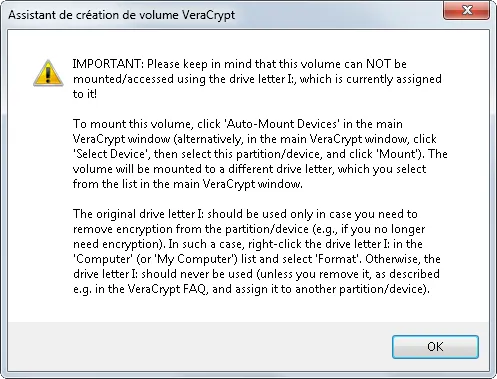Click the line 'from the list in the main VeraCrypt window.'

point(188,184)
